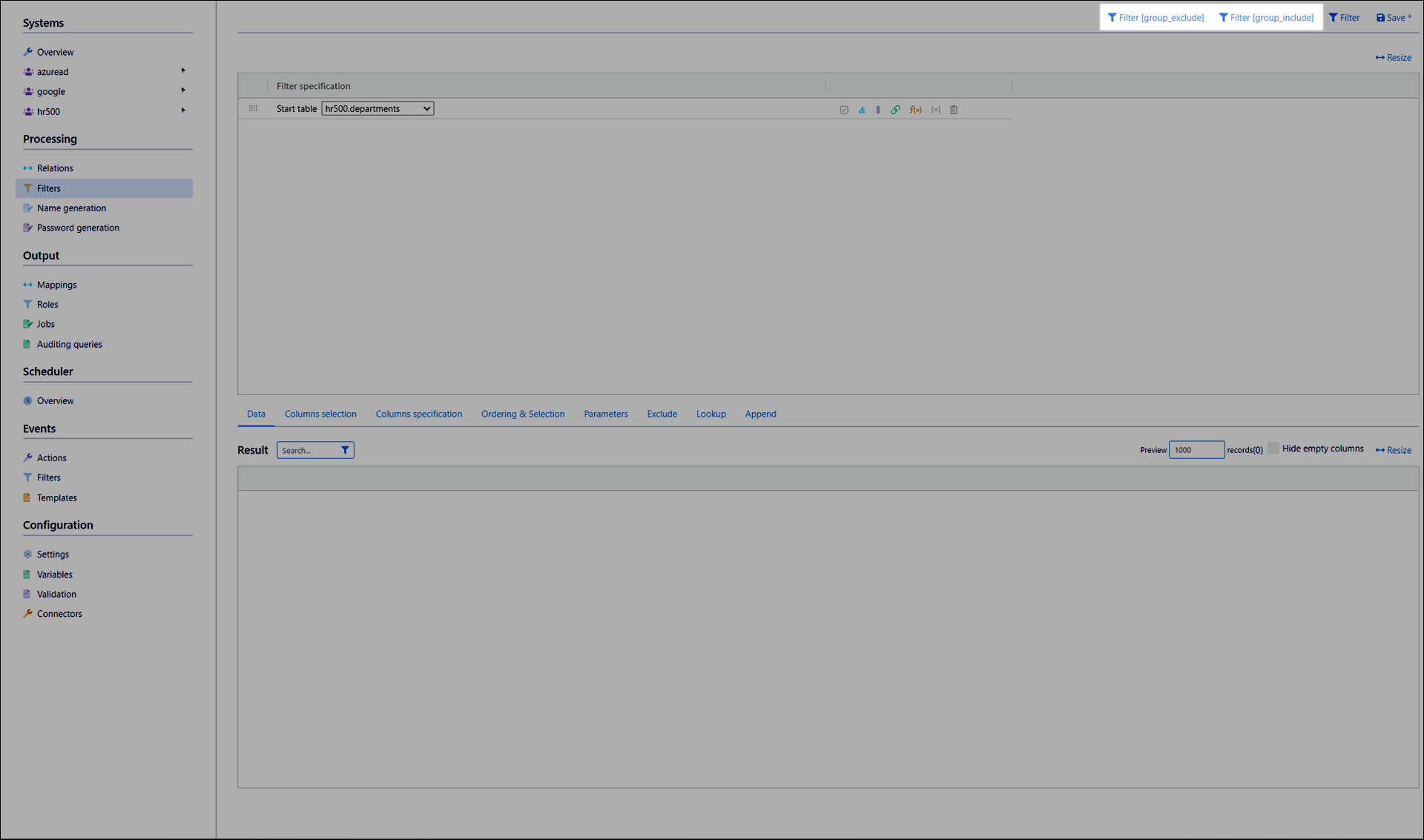1424x840 pixels.
Task: Open Password generation in Processing sidebar
Action: [78, 228]
